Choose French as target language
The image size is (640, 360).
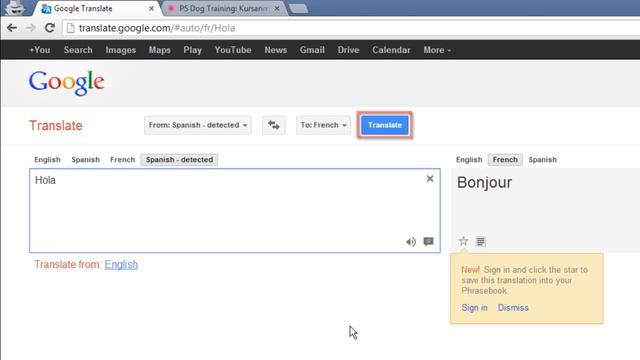(505, 160)
